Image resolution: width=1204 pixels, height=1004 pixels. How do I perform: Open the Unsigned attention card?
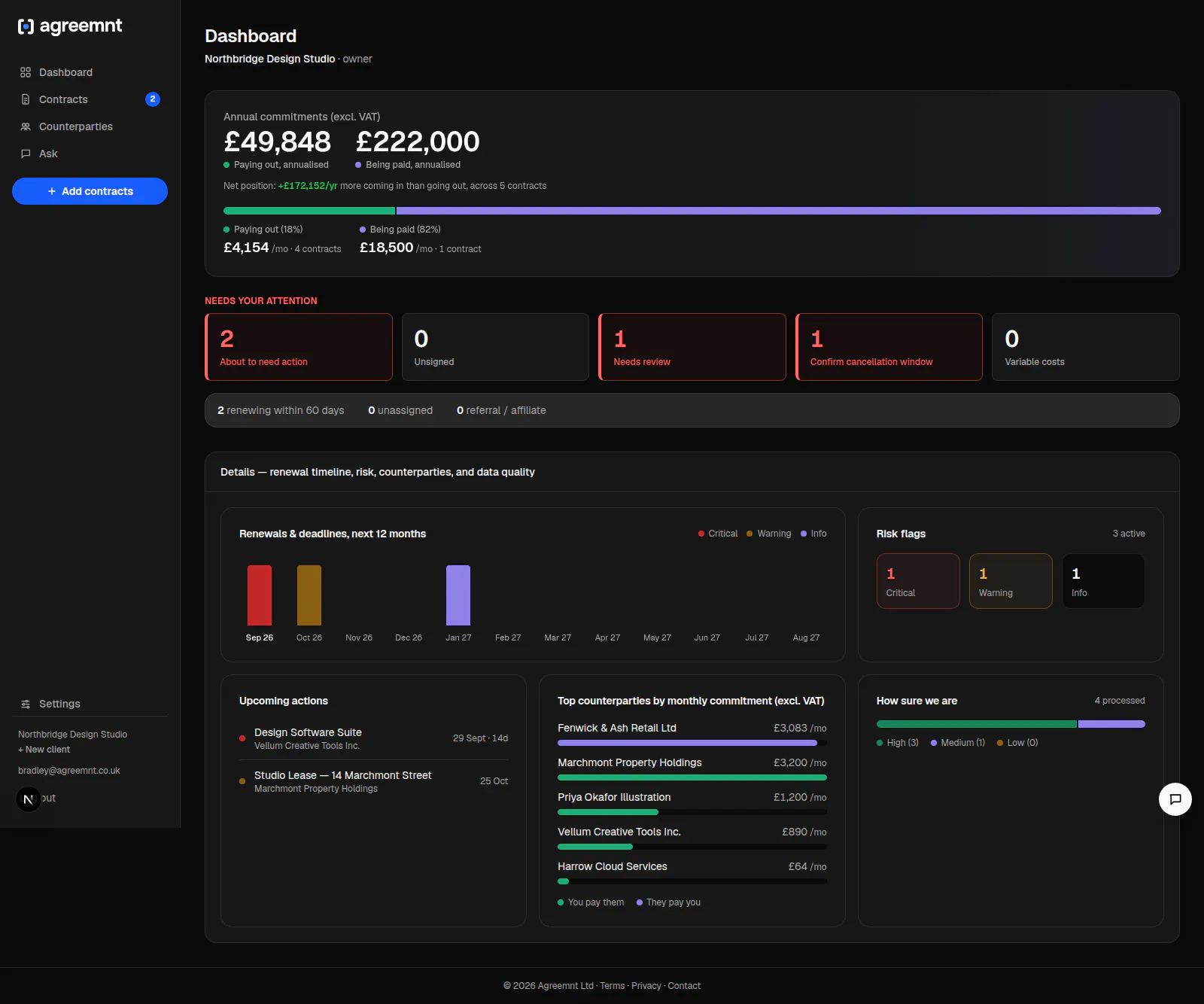point(495,347)
